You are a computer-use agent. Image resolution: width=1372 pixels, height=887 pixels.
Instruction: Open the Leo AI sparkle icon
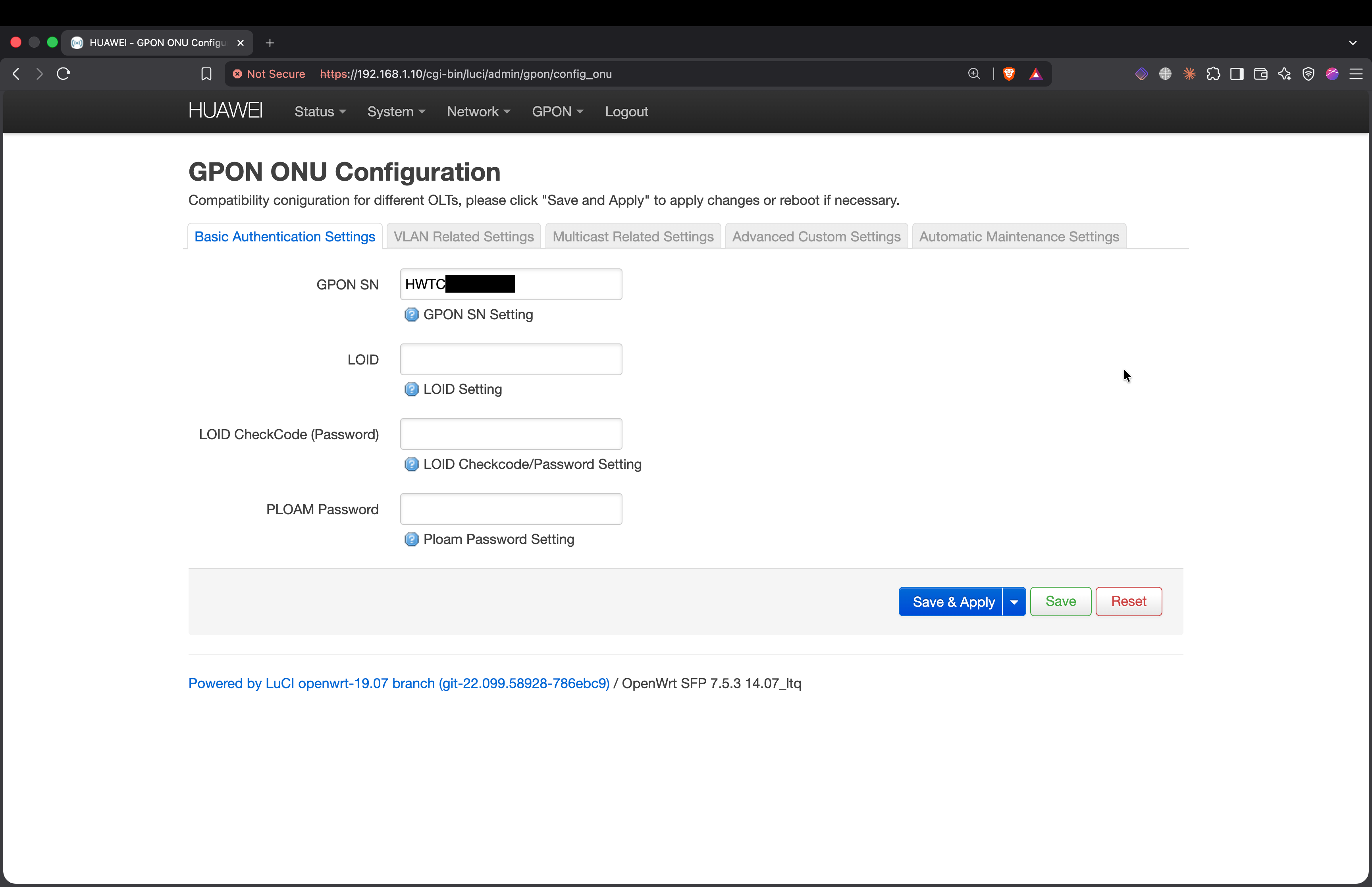[1285, 74]
